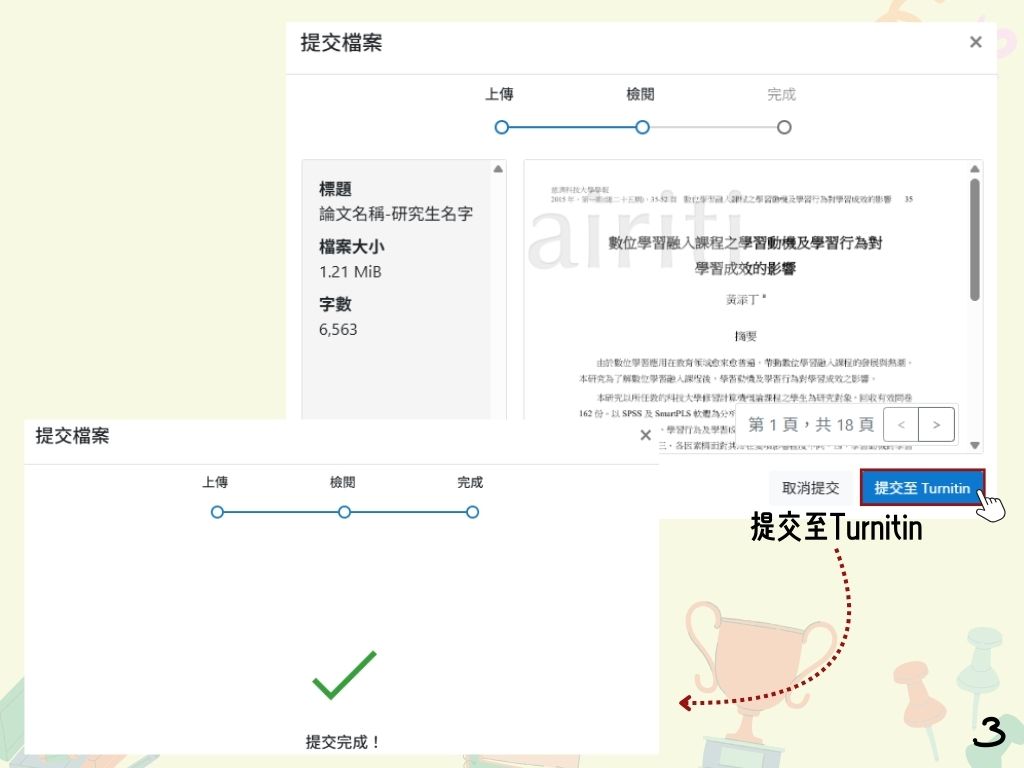
Task: Click the 上傳 step circle in upper progress bar
Action: click(x=501, y=127)
